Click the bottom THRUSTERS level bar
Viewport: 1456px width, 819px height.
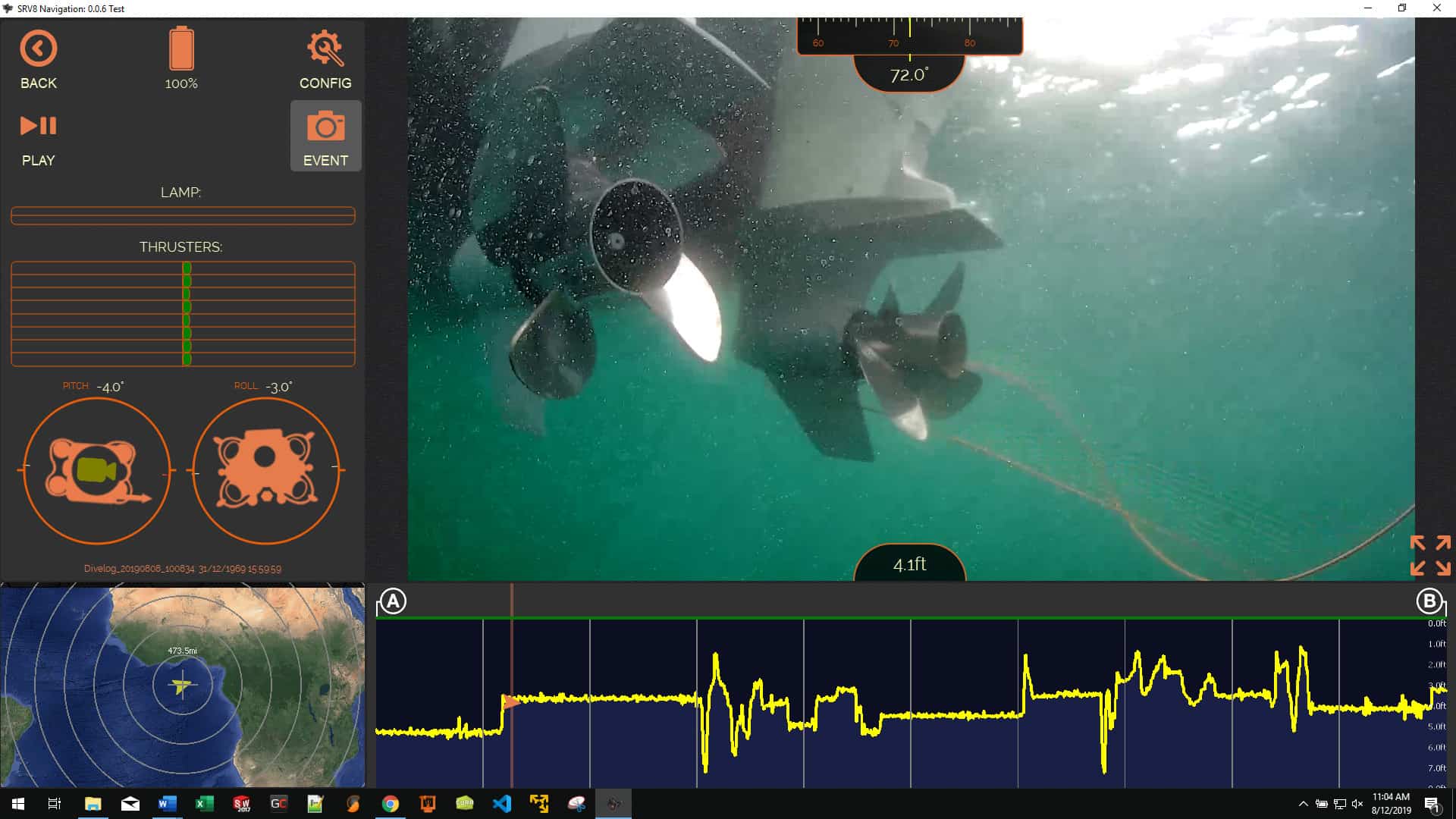[x=183, y=359]
